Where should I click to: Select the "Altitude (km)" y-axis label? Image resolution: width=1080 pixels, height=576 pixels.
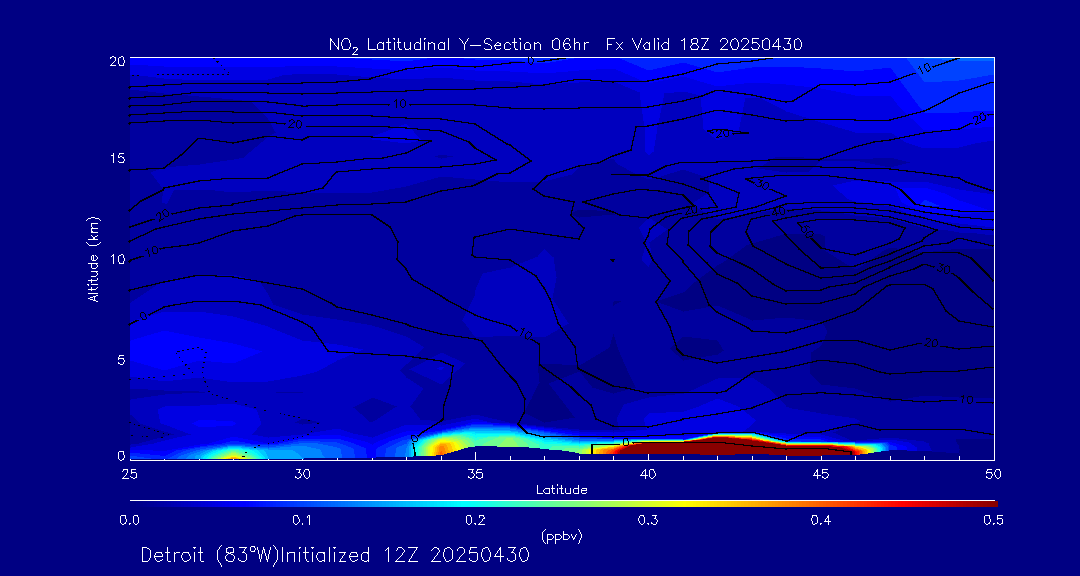click(x=93, y=260)
